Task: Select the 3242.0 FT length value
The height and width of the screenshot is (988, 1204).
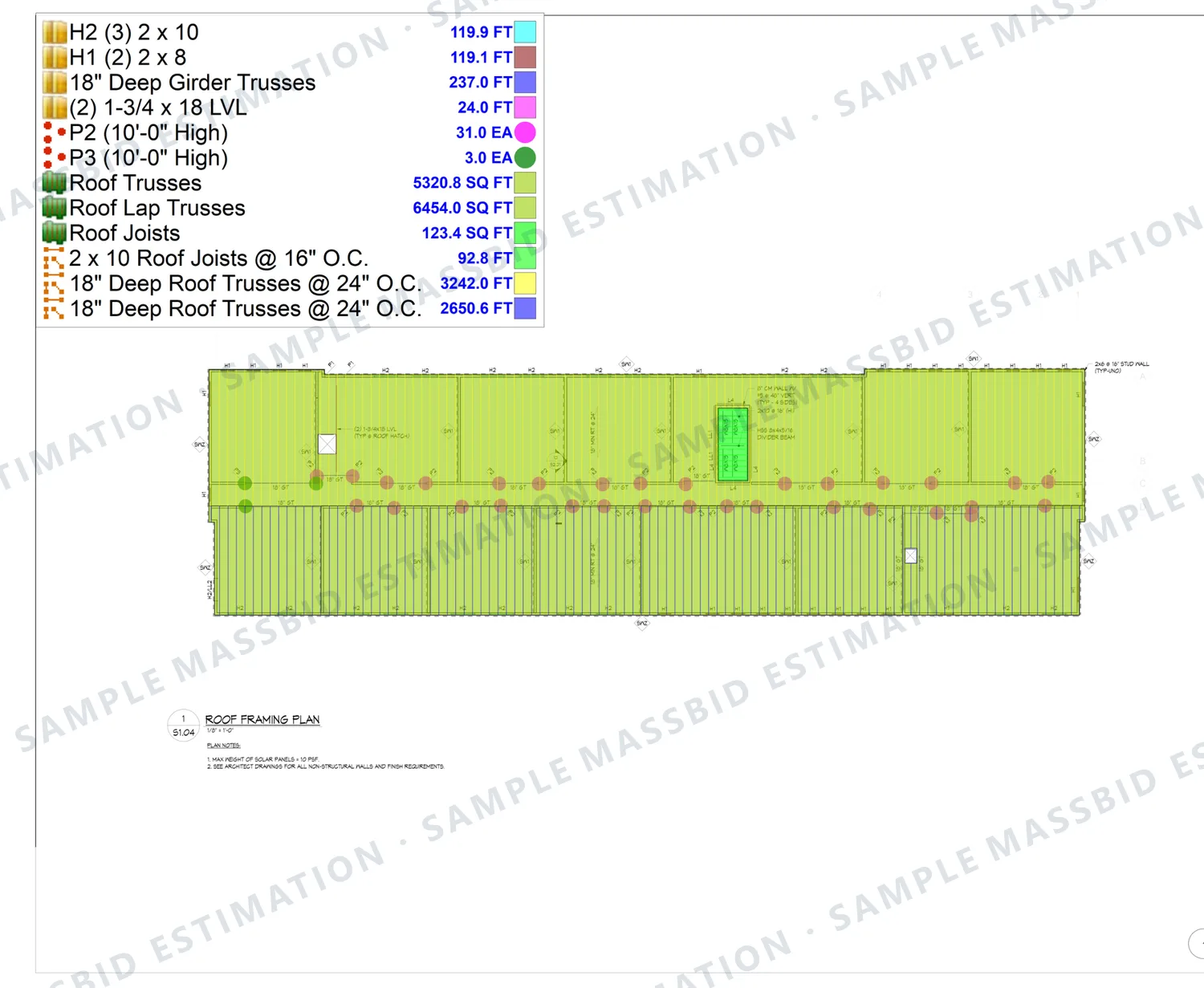Action: pyautogui.click(x=476, y=283)
